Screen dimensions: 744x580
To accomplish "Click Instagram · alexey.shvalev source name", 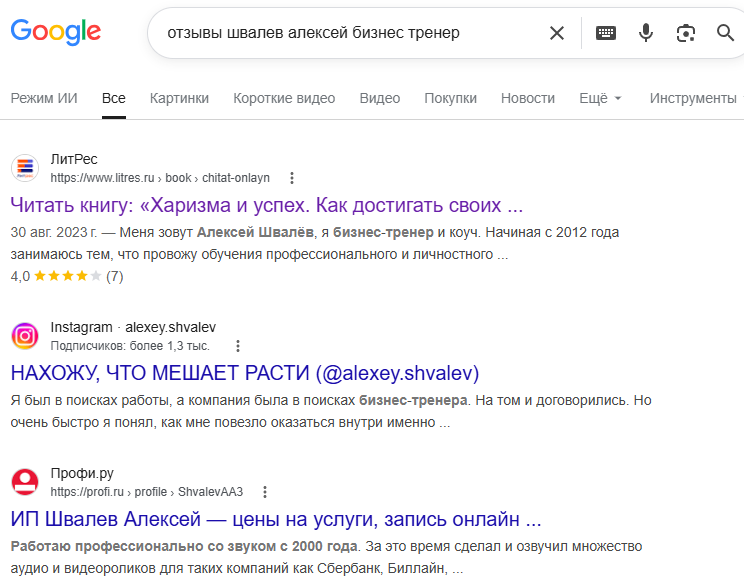I will point(133,327).
